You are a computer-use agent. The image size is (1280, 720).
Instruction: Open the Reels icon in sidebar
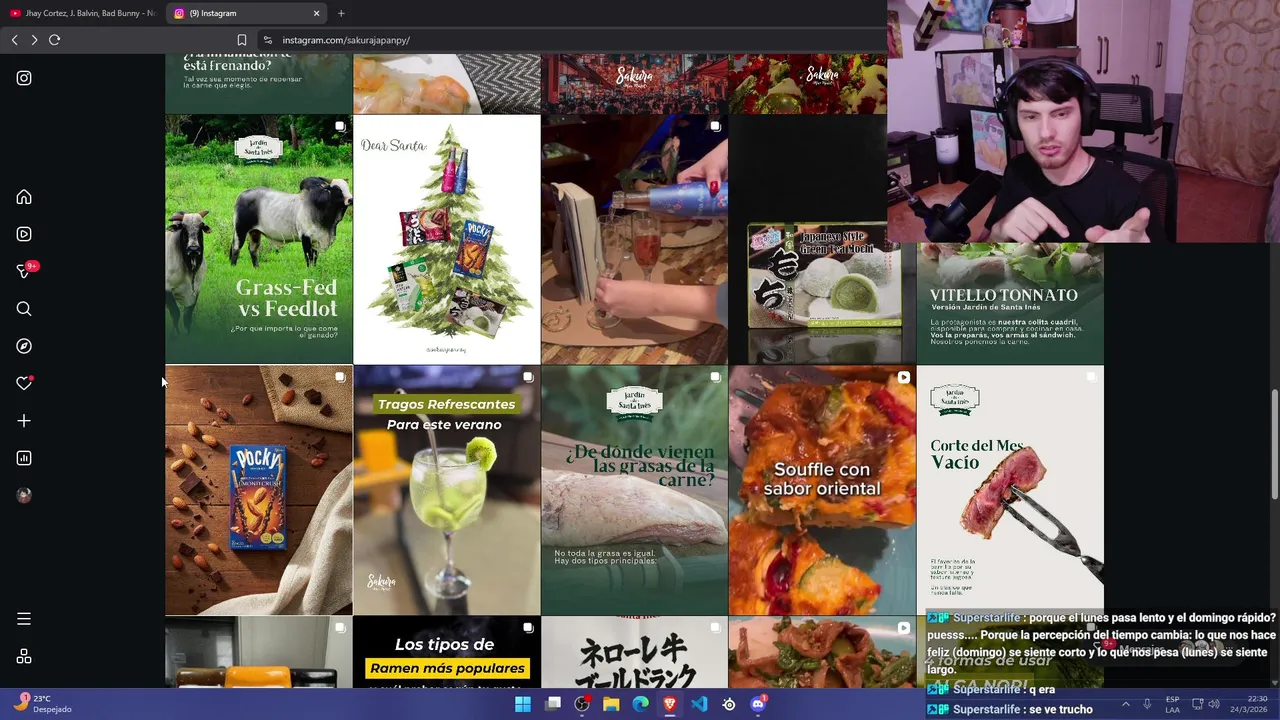24,234
